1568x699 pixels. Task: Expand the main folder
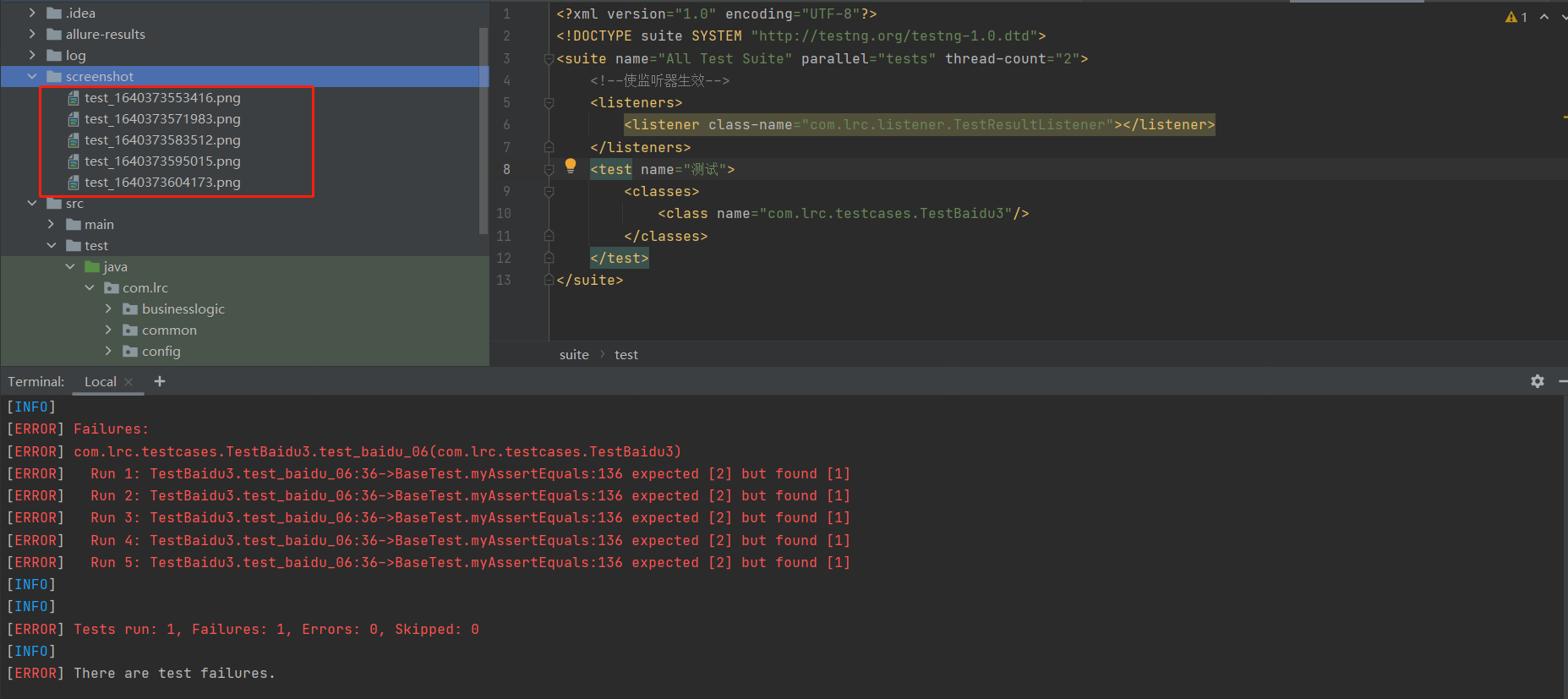[x=51, y=224]
